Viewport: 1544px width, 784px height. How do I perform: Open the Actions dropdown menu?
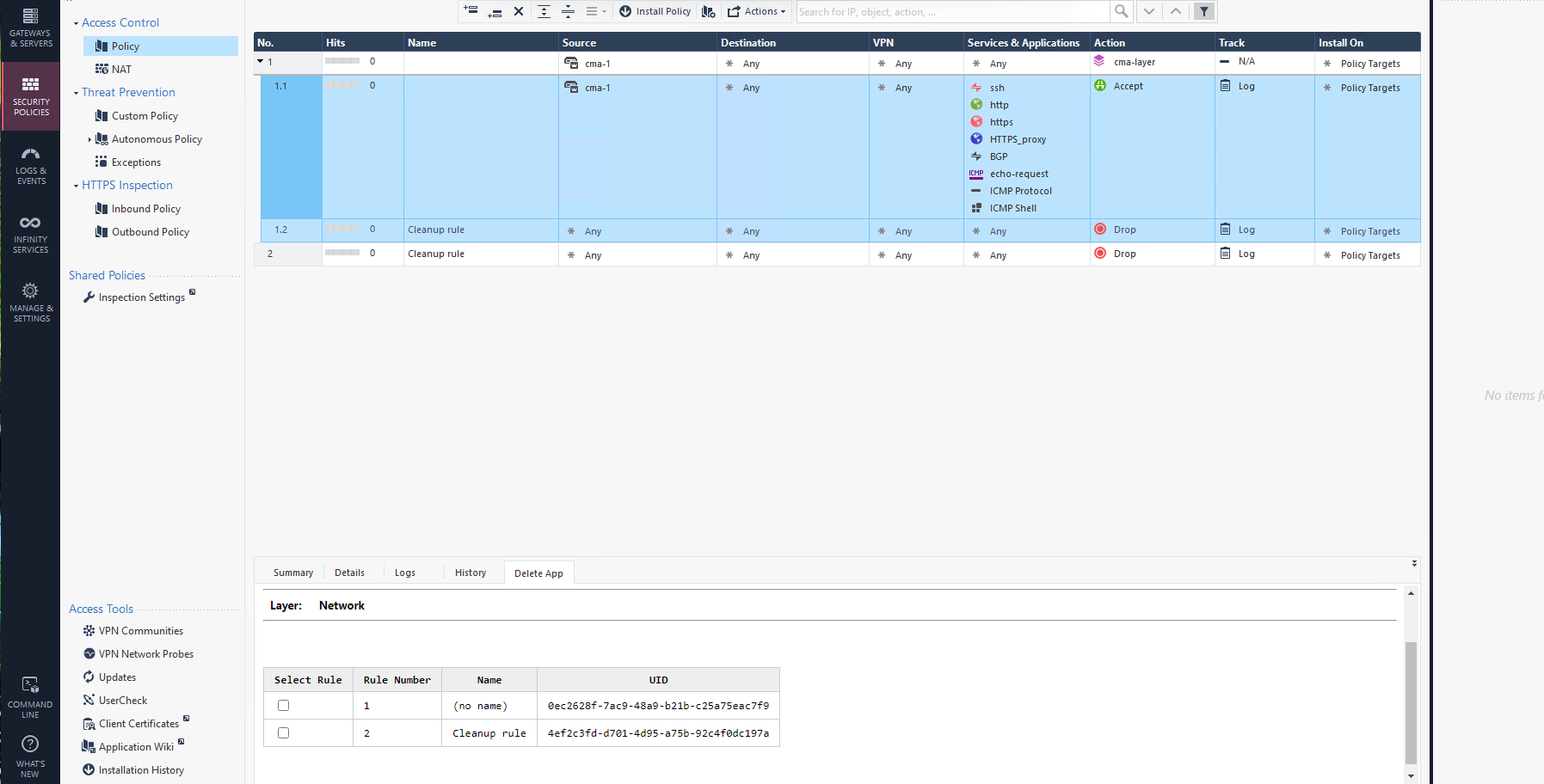point(757,11)
